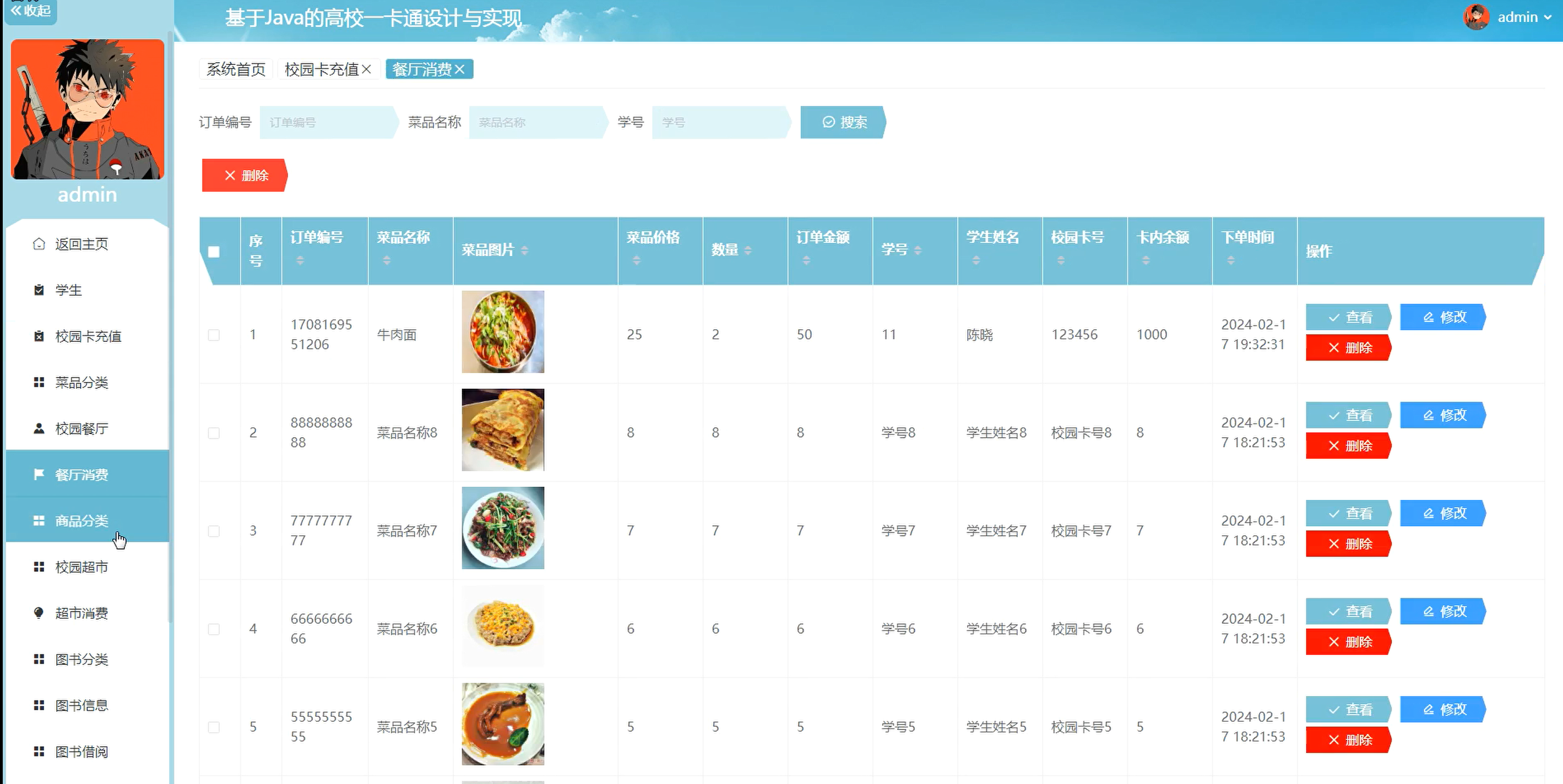Check the row 4 菜品名称6 checkbox
The width and height of the screenshot is (1563, 784).
(x=214, y=629)
